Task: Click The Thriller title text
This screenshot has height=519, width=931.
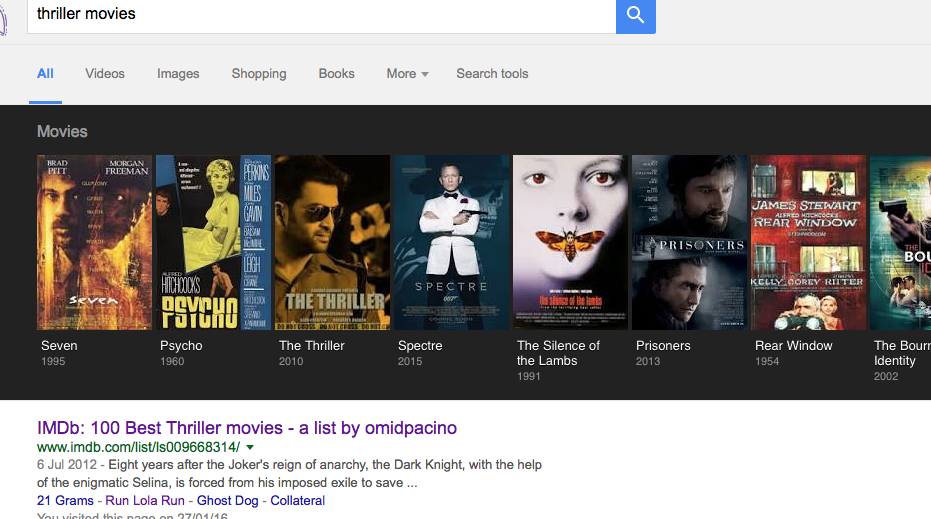Action: coord(312,346)
